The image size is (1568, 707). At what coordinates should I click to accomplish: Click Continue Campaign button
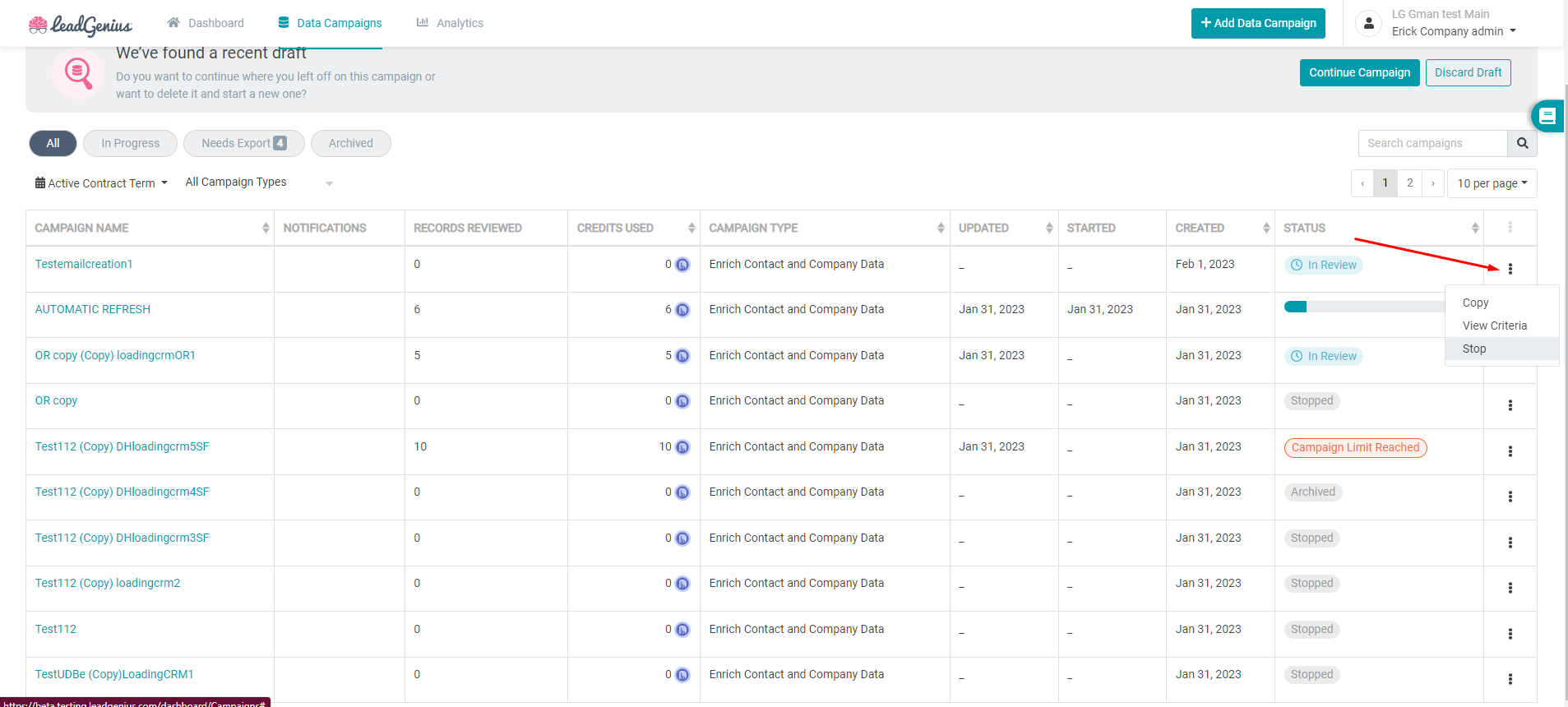(x=1359, y=72)
